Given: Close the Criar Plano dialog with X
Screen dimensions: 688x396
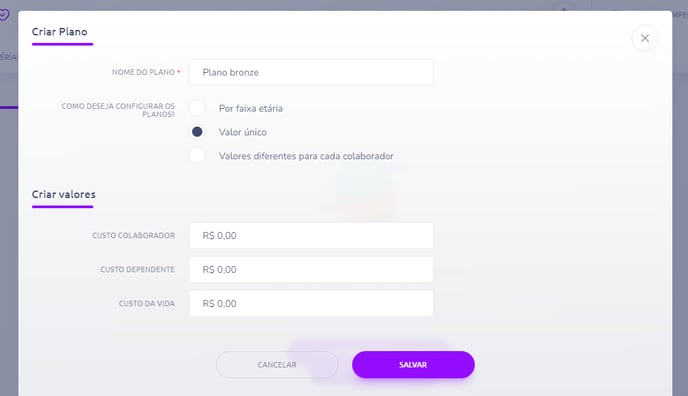Looking at the screenshot, I should coord(645,38).
